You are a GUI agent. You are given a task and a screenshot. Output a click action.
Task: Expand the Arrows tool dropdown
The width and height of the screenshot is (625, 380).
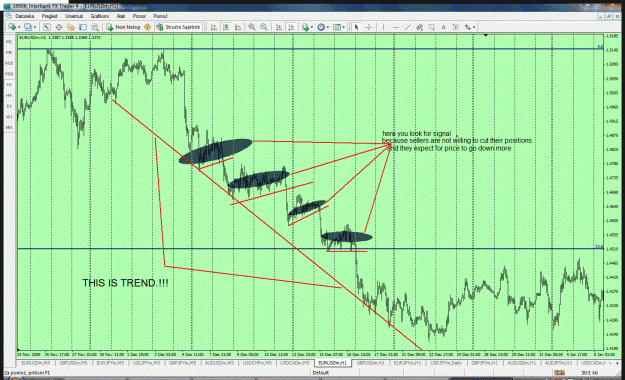(x=474, y=27)
